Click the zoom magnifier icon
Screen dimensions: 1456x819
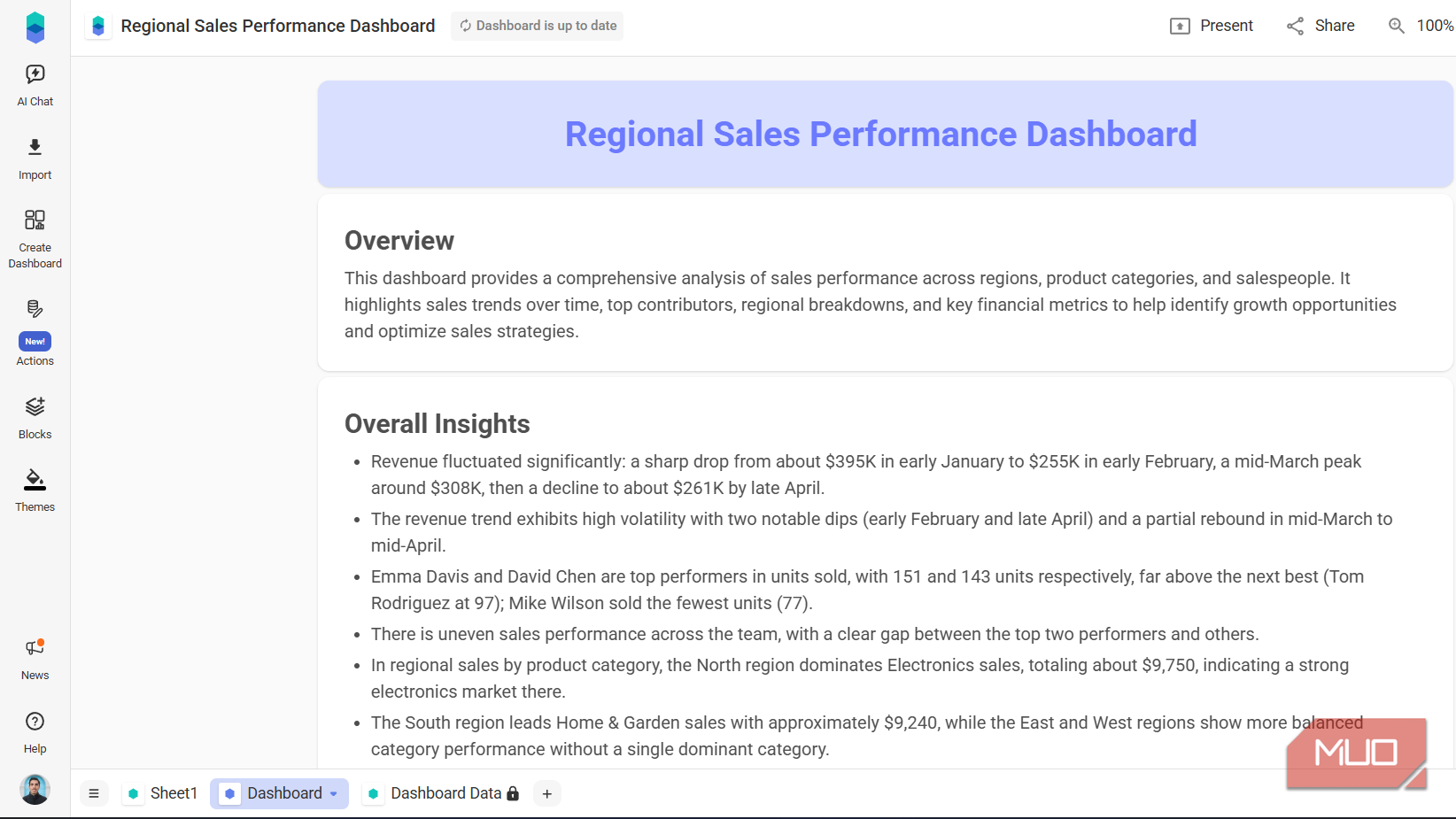(1397, 26)
